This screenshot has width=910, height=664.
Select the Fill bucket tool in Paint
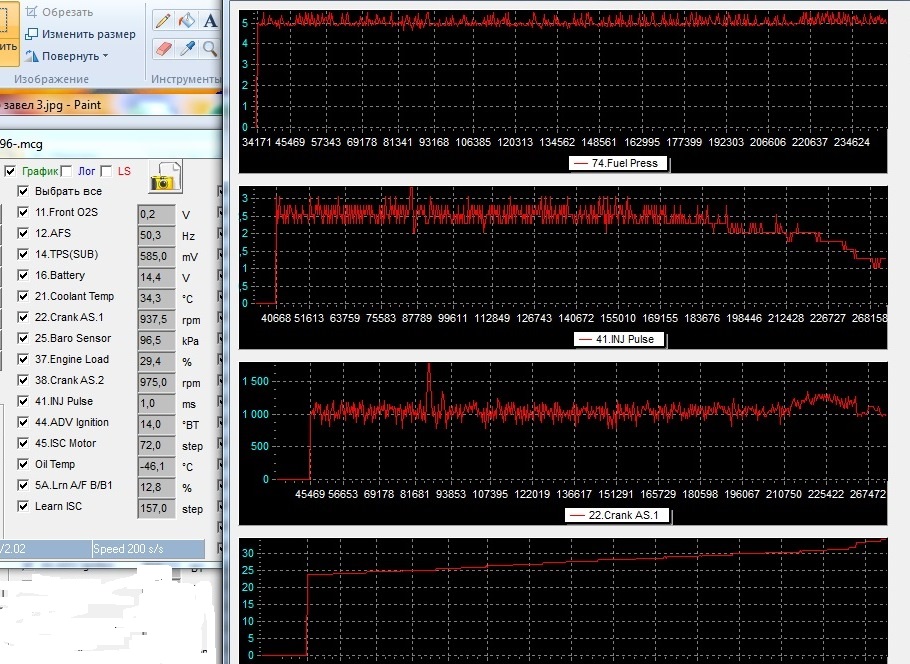tap(187, 20)
